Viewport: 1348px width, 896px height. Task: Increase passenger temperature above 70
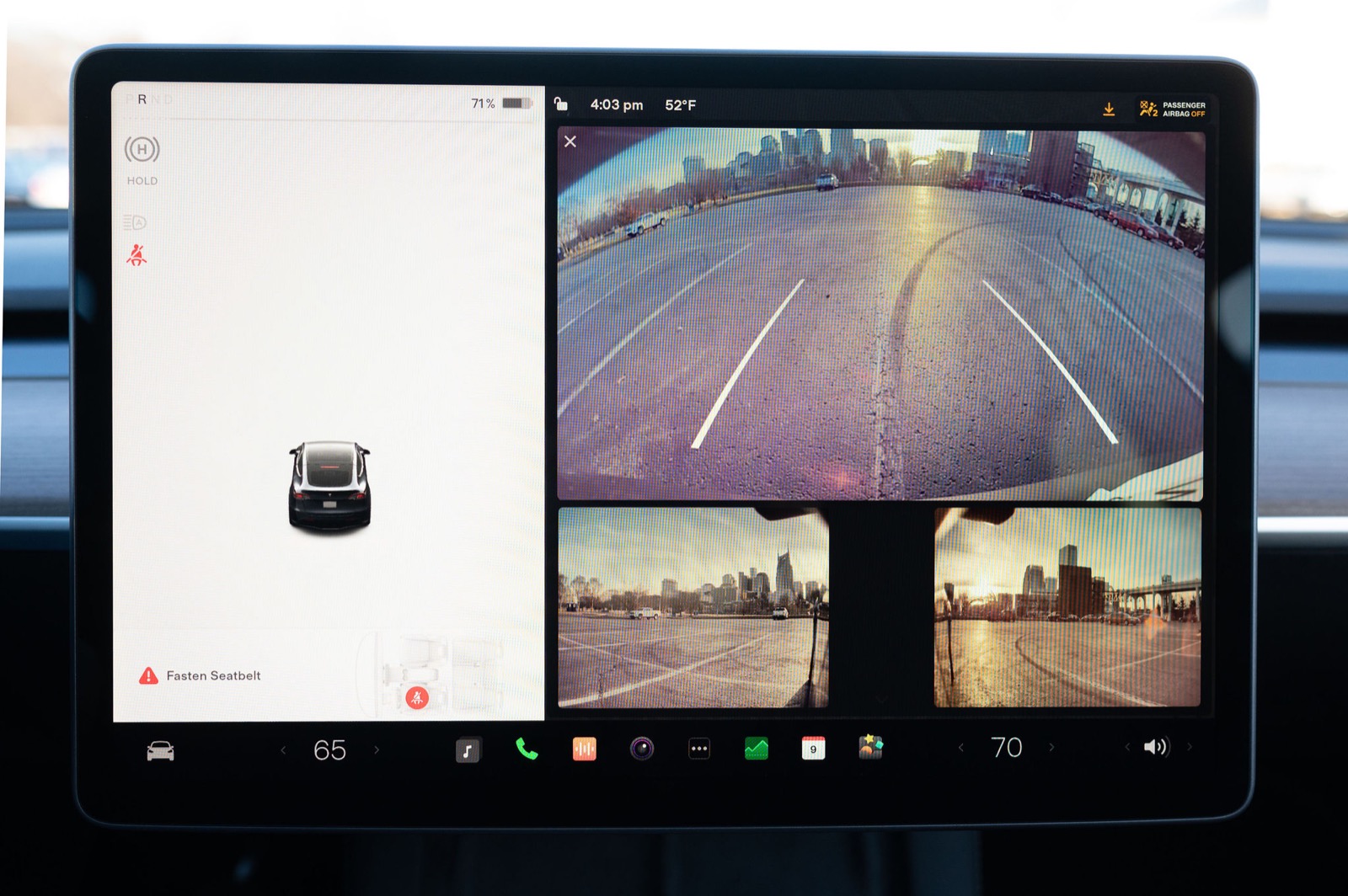1051,747
